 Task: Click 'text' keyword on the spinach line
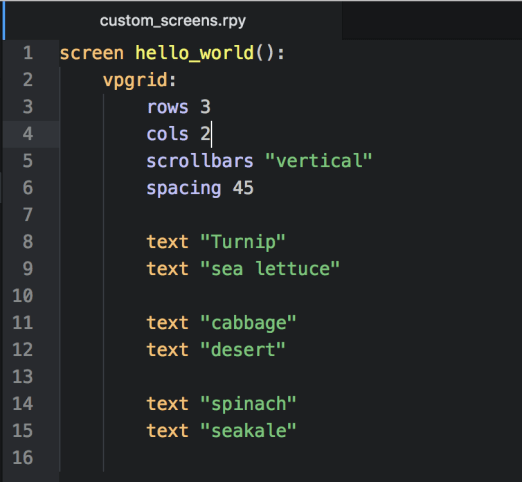point(168,404)
